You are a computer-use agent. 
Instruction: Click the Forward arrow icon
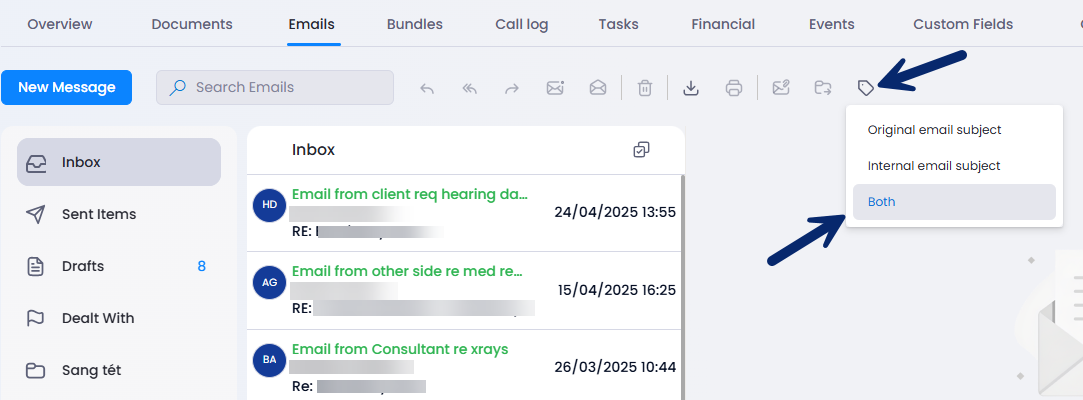[512, 88]
